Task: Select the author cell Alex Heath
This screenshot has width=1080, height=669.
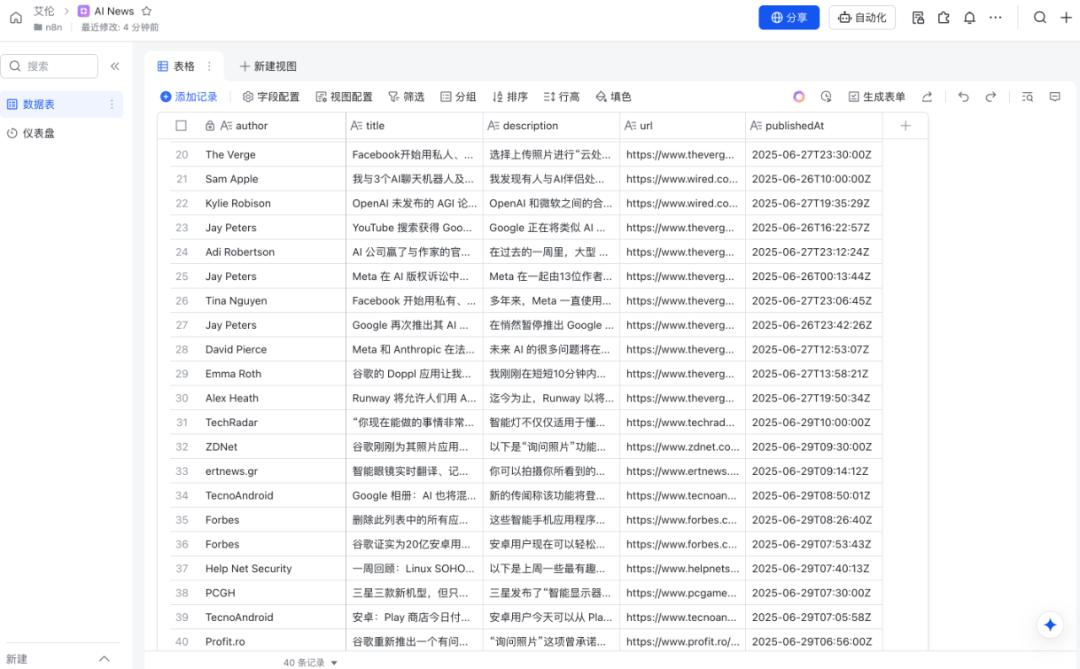Action: point(270,398)
